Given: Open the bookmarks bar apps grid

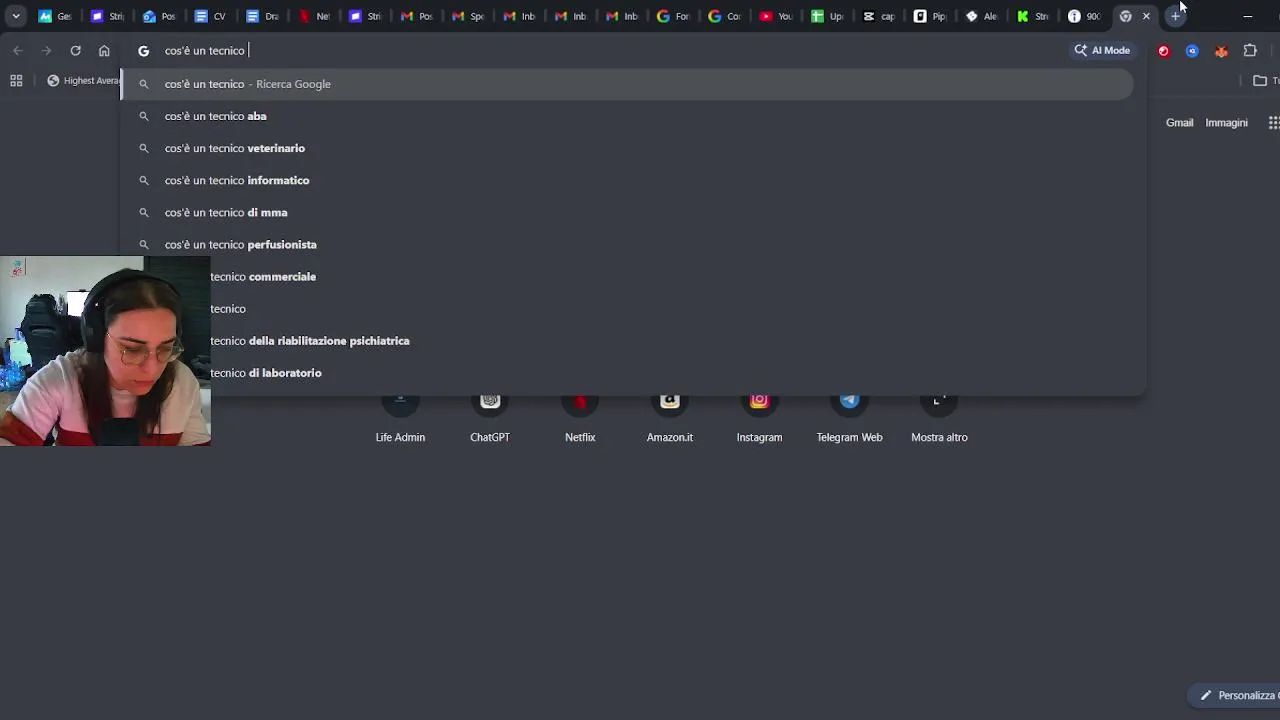Looking at the screenshot, I should pos(16,81).
